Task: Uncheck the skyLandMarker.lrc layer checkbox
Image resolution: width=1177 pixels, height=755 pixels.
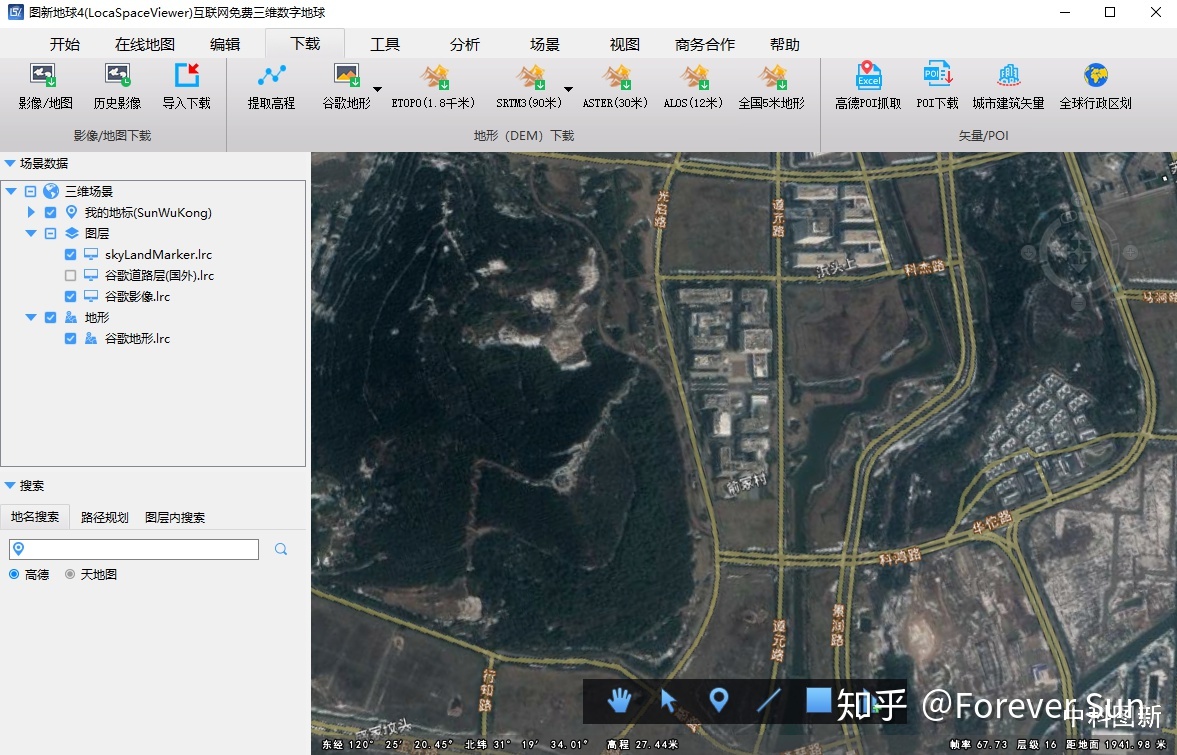Action: [x=71, y=254]
